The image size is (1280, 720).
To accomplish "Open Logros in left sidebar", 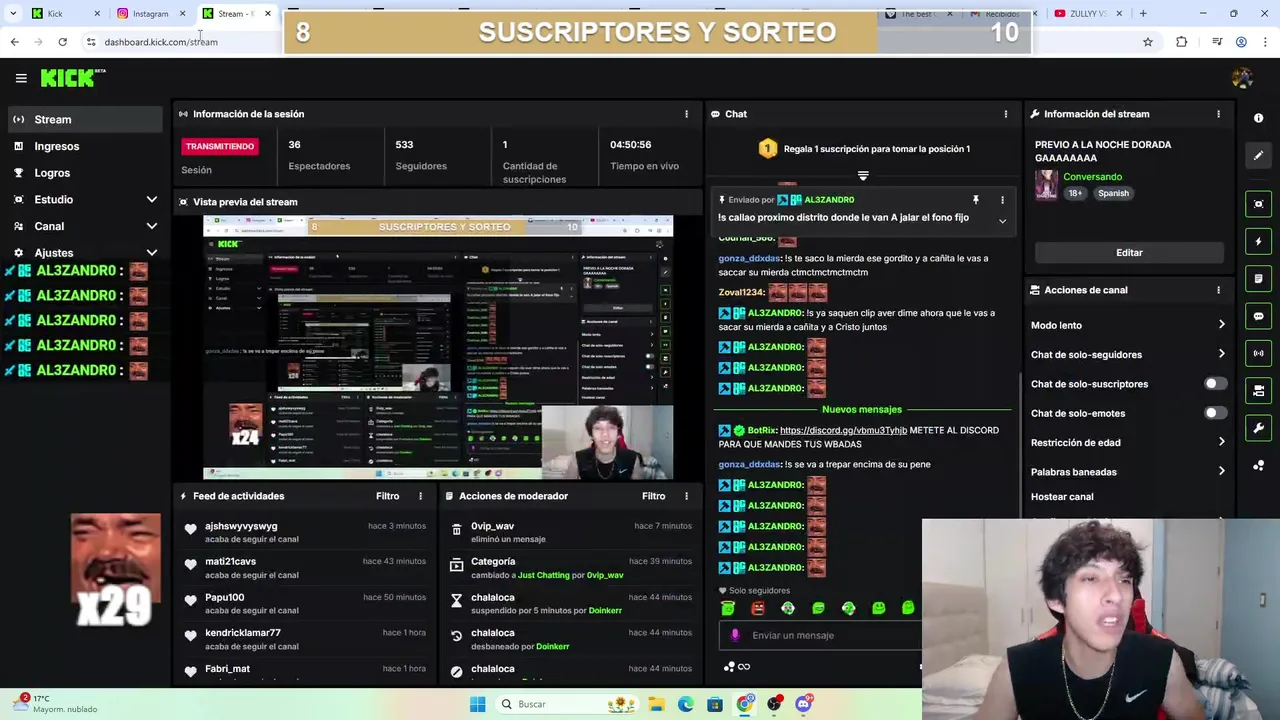I will [85, 173].
